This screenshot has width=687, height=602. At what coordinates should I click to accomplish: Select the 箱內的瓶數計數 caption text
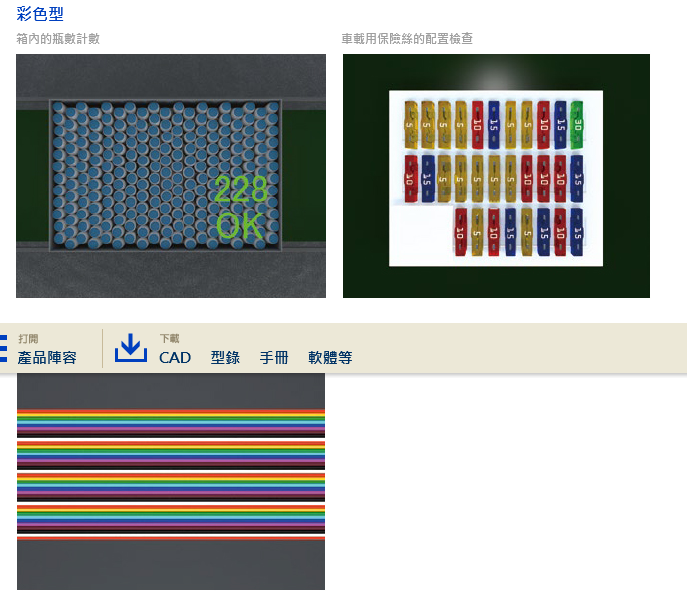point(58,39)
